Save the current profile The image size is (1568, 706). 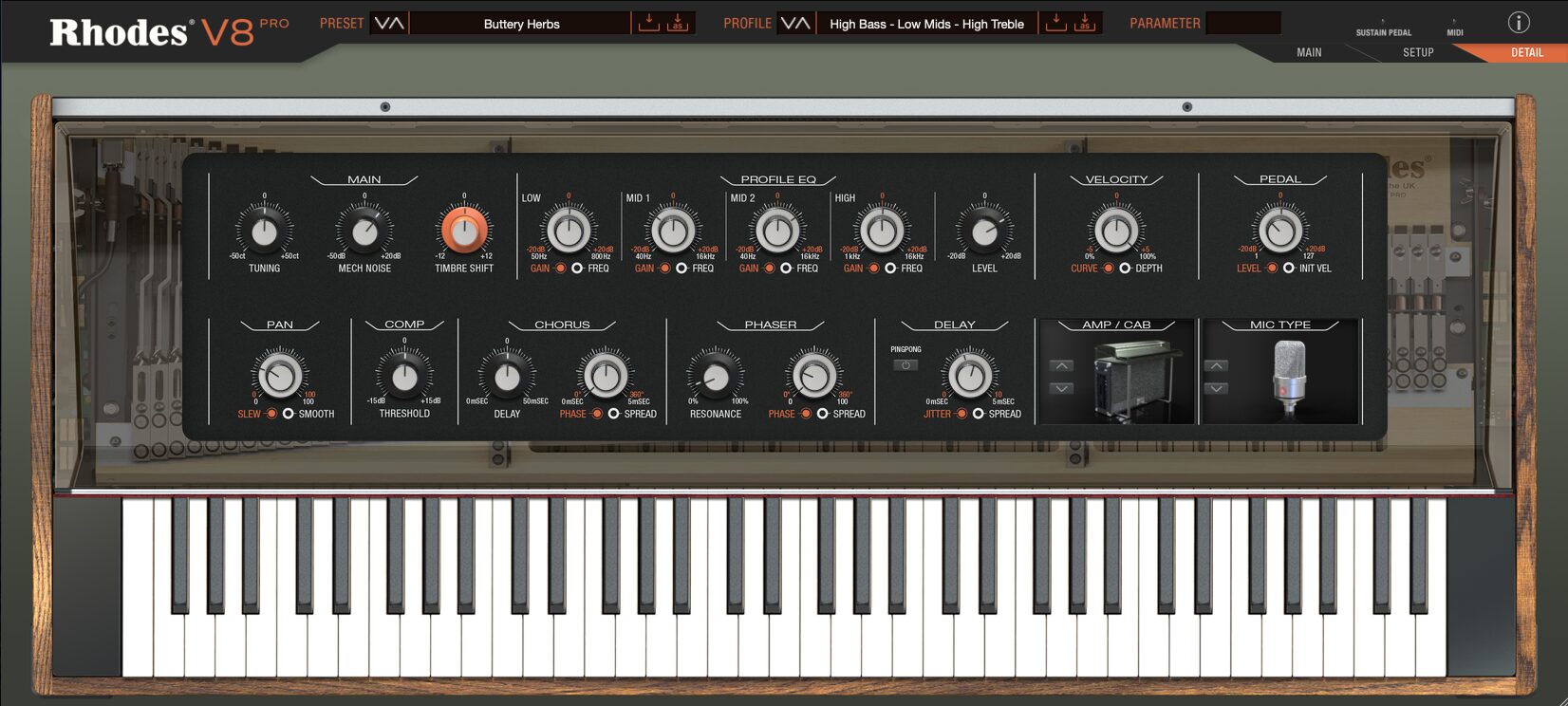(1055, 23)
